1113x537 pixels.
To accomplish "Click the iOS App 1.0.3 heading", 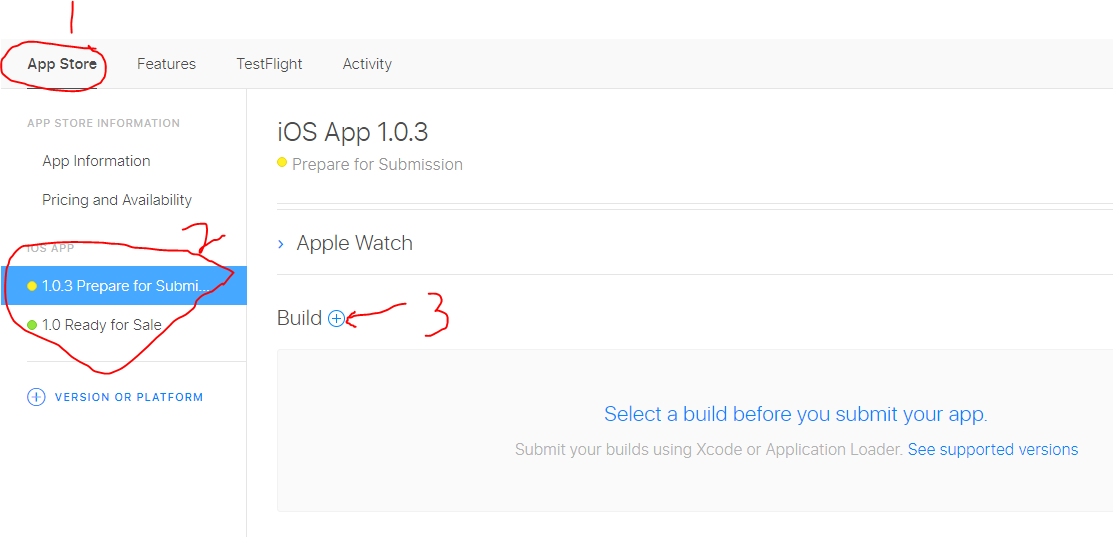I will coord(353,132).
